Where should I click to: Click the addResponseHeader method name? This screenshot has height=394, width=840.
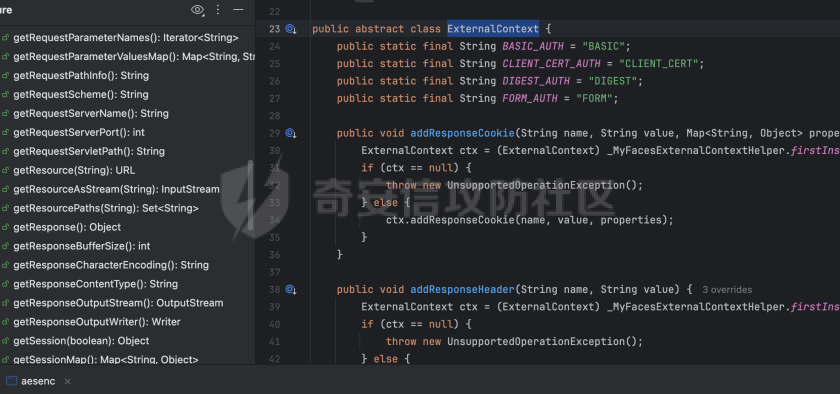click(462, 290)
